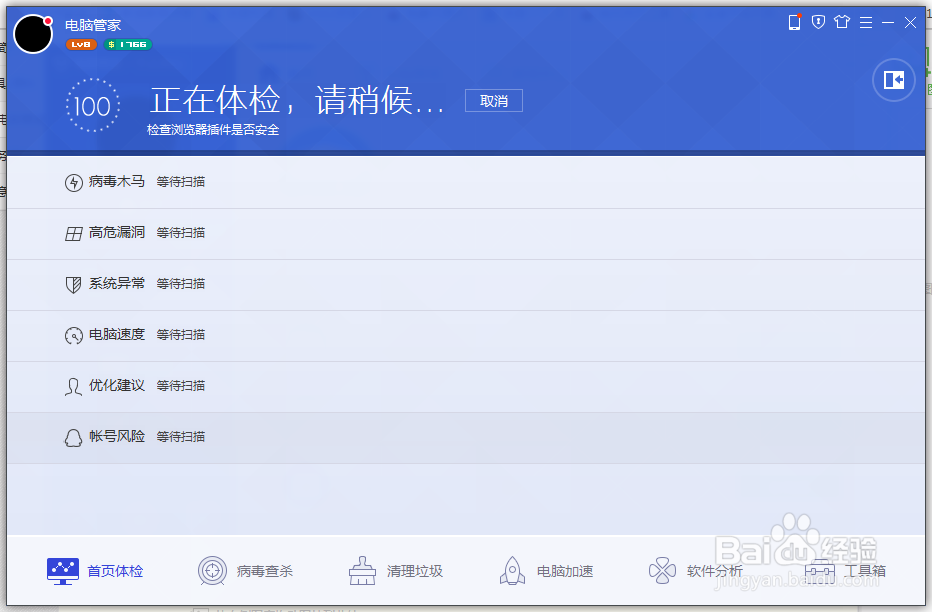Open the 工具箱 toolbox icon
Viewport: 932px width, 612px height.
[x=820, y=569]
